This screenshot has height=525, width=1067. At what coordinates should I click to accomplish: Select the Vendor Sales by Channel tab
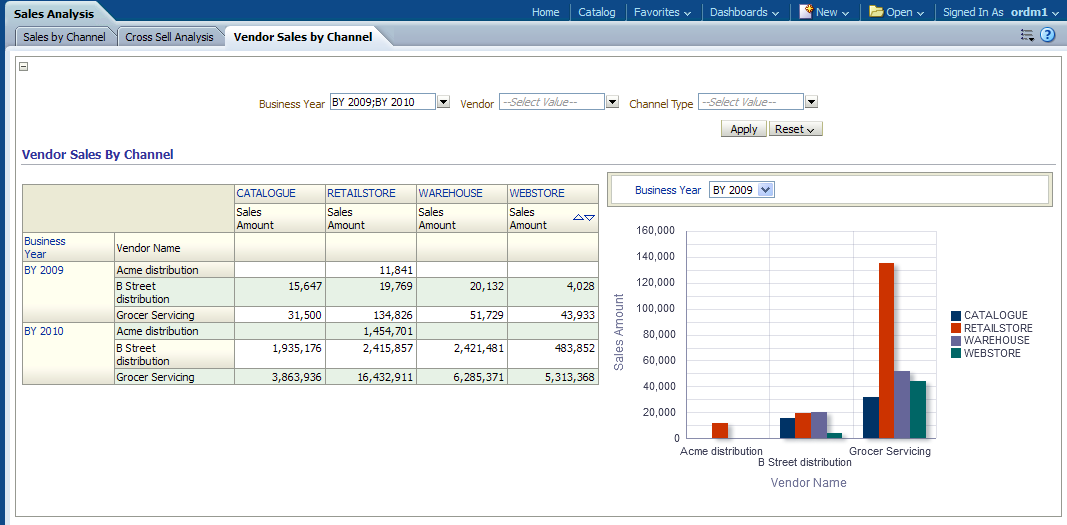(x=303, y=37)
